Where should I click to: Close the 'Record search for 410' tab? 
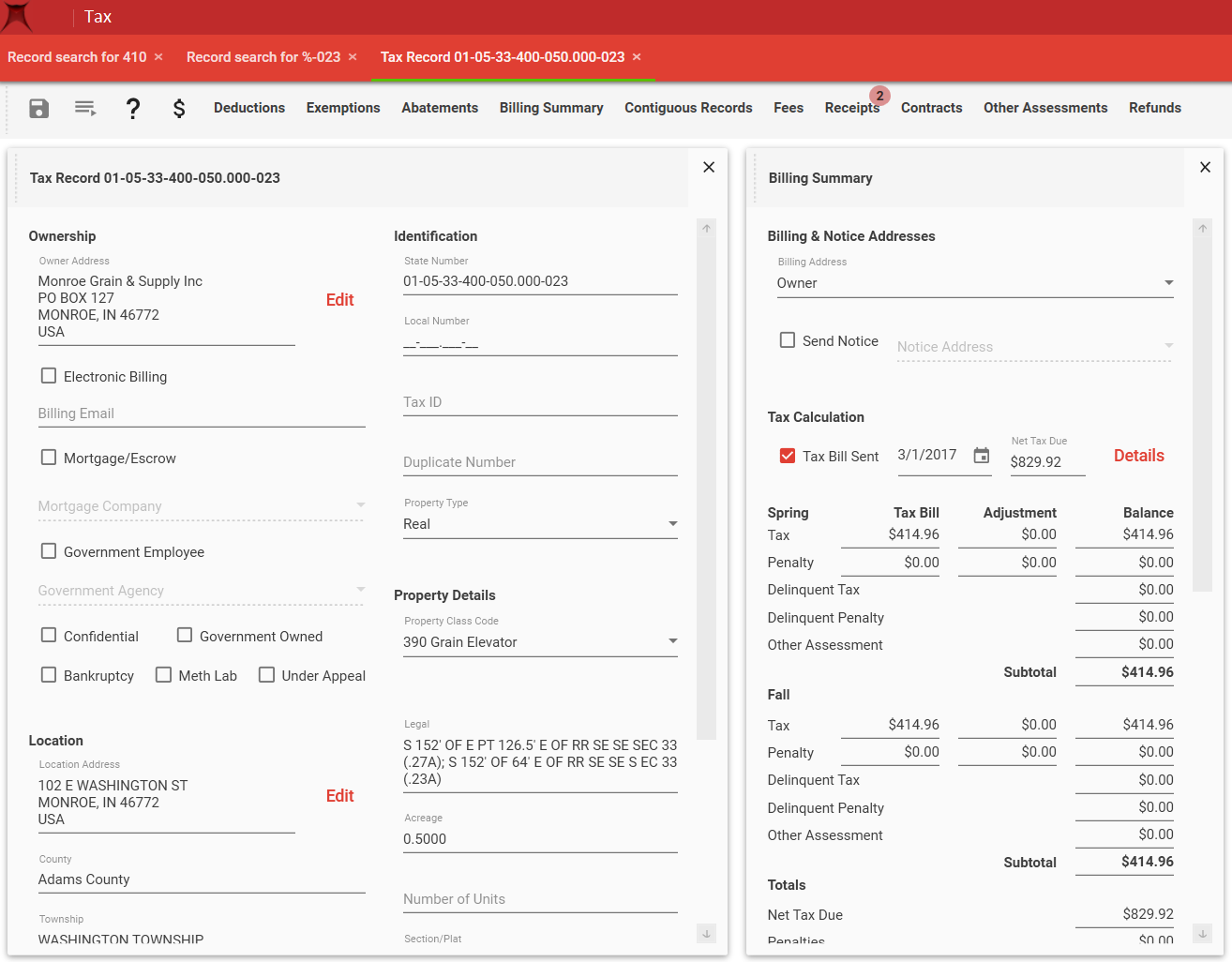[x=158, y=57]
